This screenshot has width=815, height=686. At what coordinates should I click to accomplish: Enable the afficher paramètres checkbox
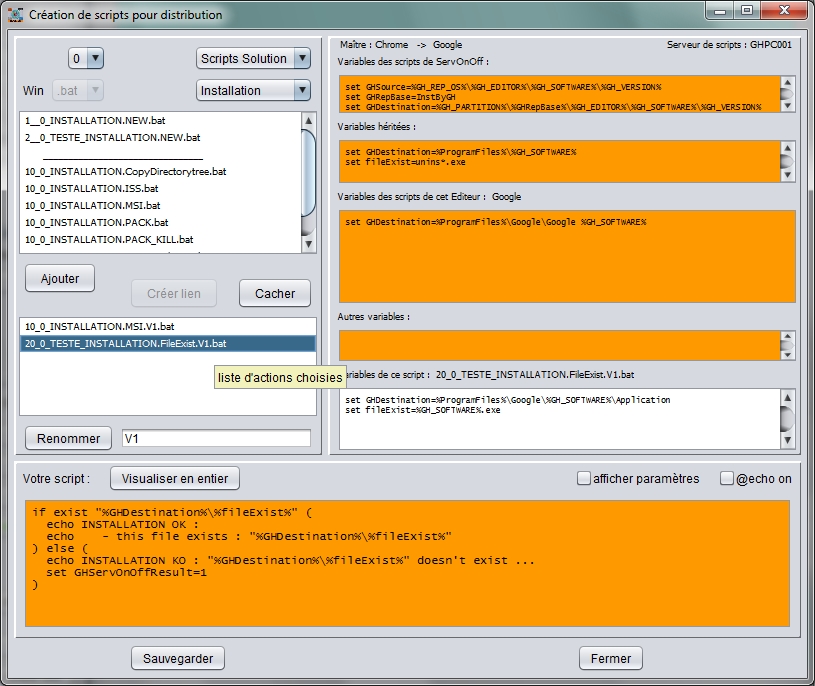[584, 479]
